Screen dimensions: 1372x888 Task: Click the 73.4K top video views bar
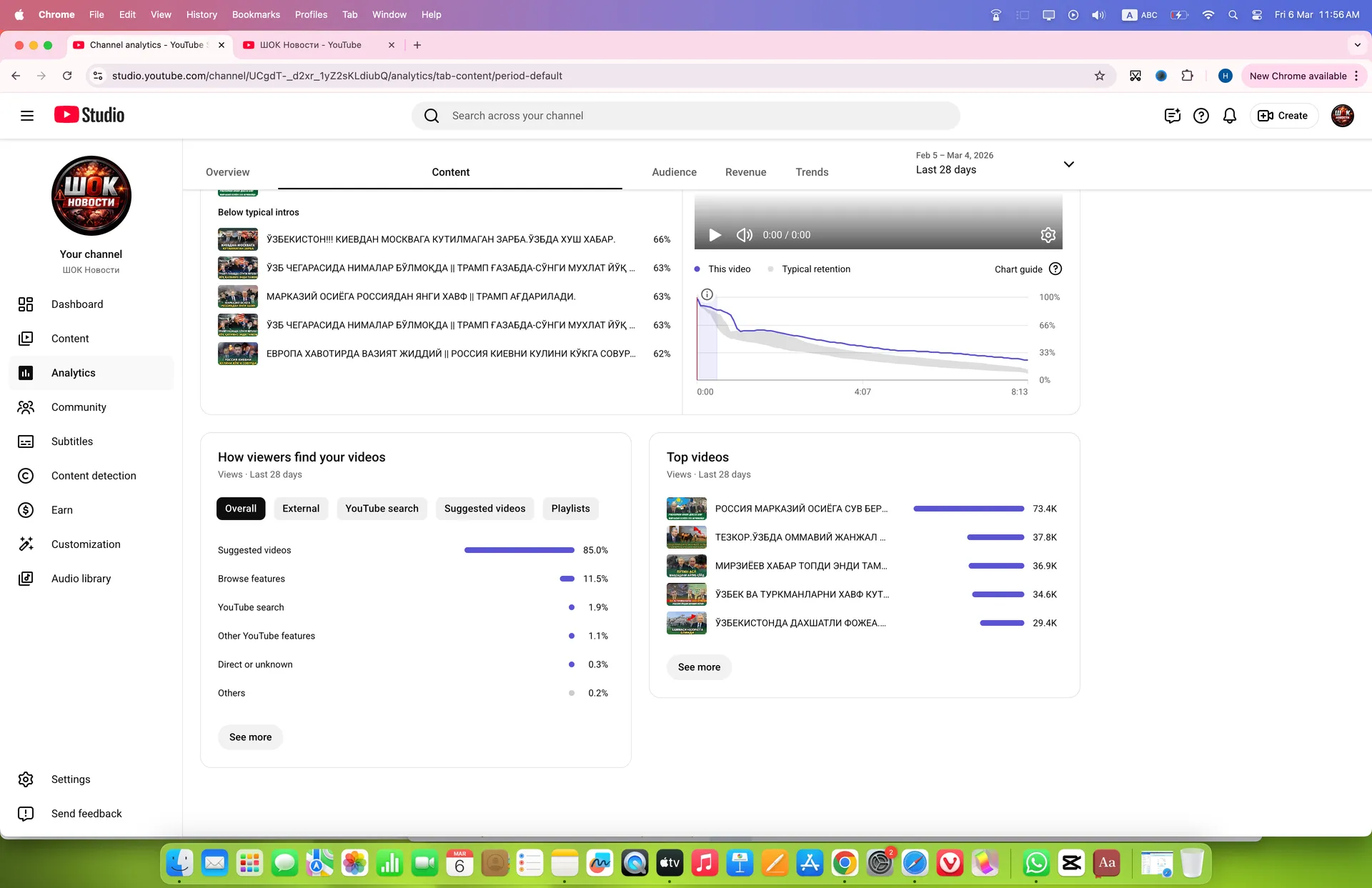click(968, 509)
